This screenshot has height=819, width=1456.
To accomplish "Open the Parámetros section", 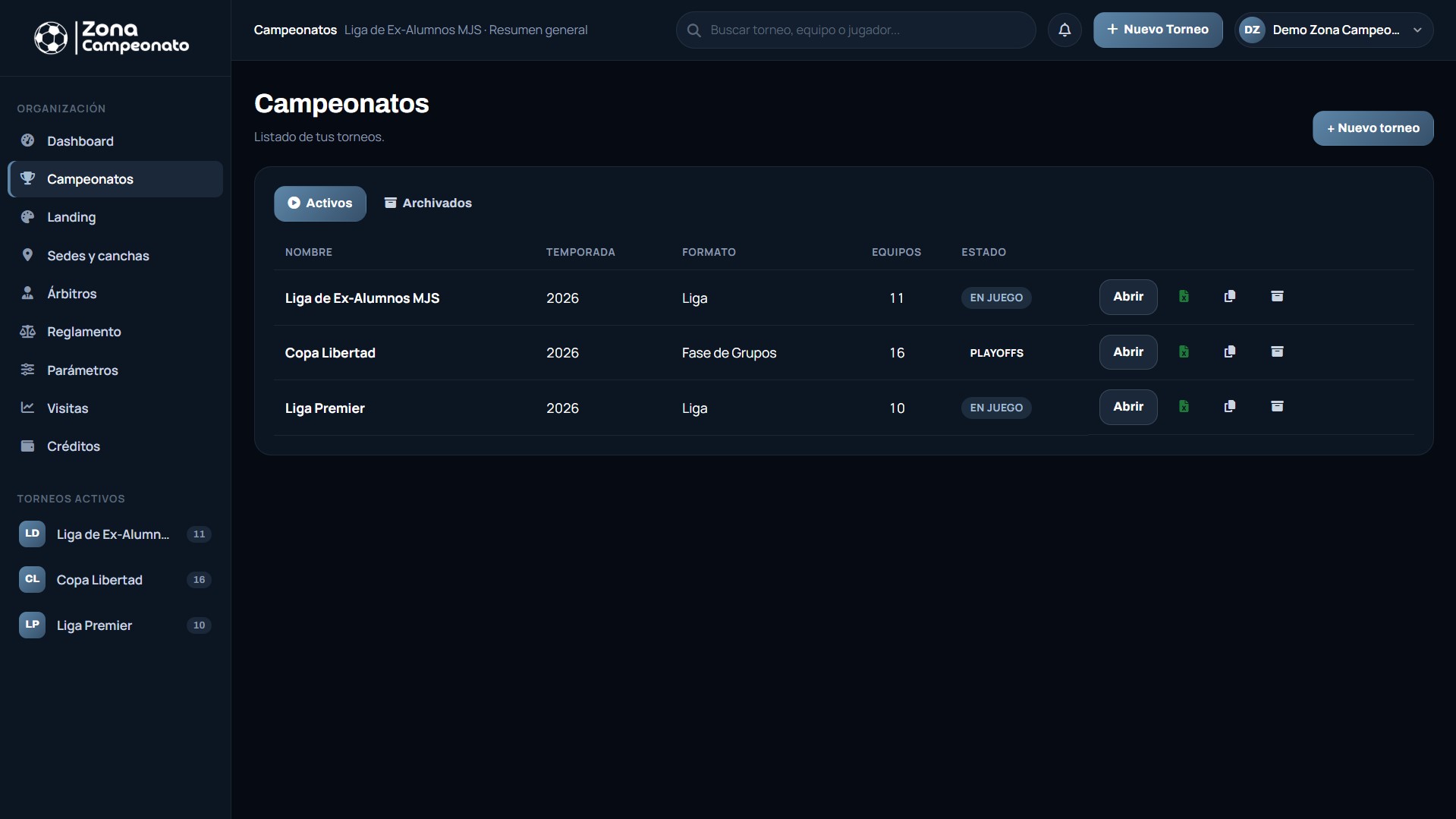I will [115, 370].
